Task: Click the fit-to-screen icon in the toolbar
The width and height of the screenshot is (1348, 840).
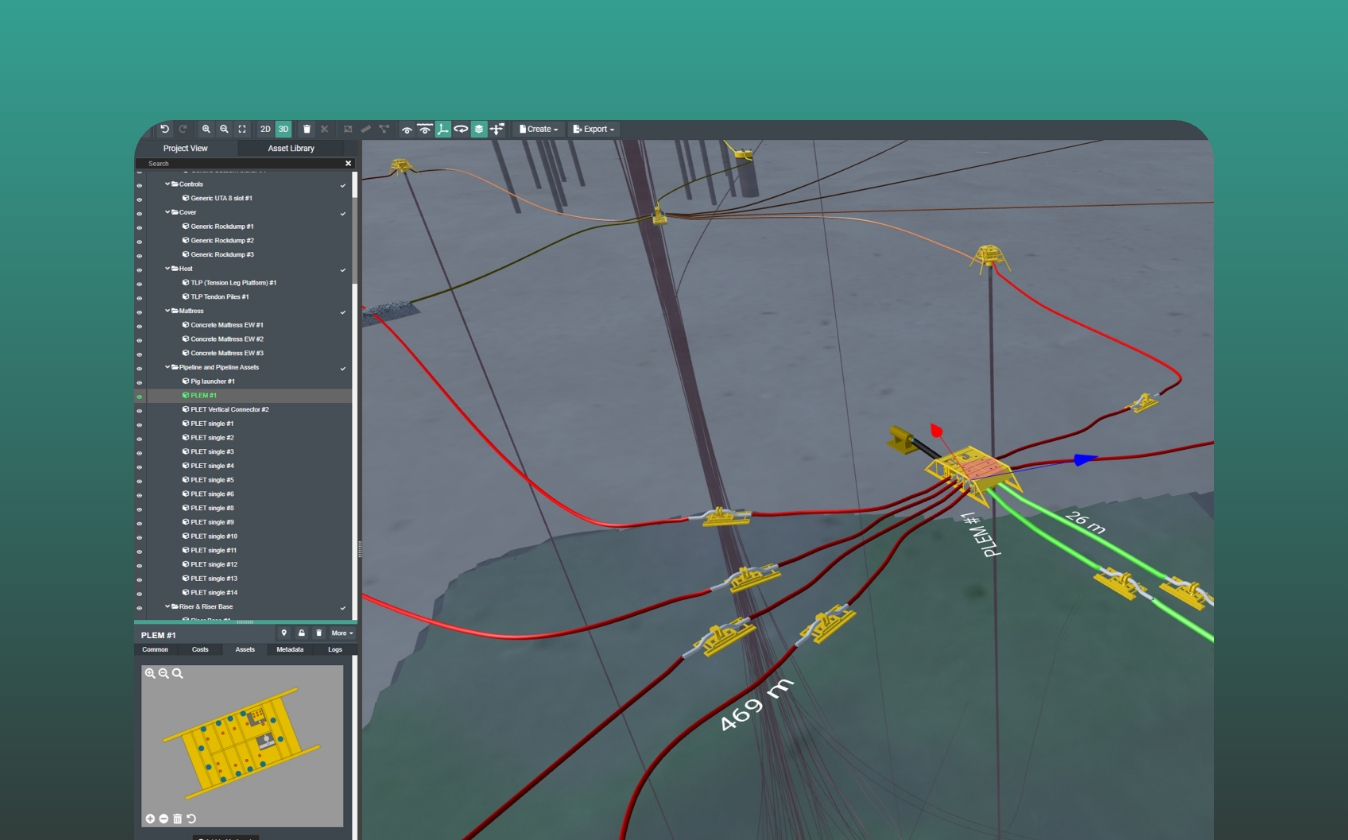Action: pyautogui.click(x=242, y=129)
